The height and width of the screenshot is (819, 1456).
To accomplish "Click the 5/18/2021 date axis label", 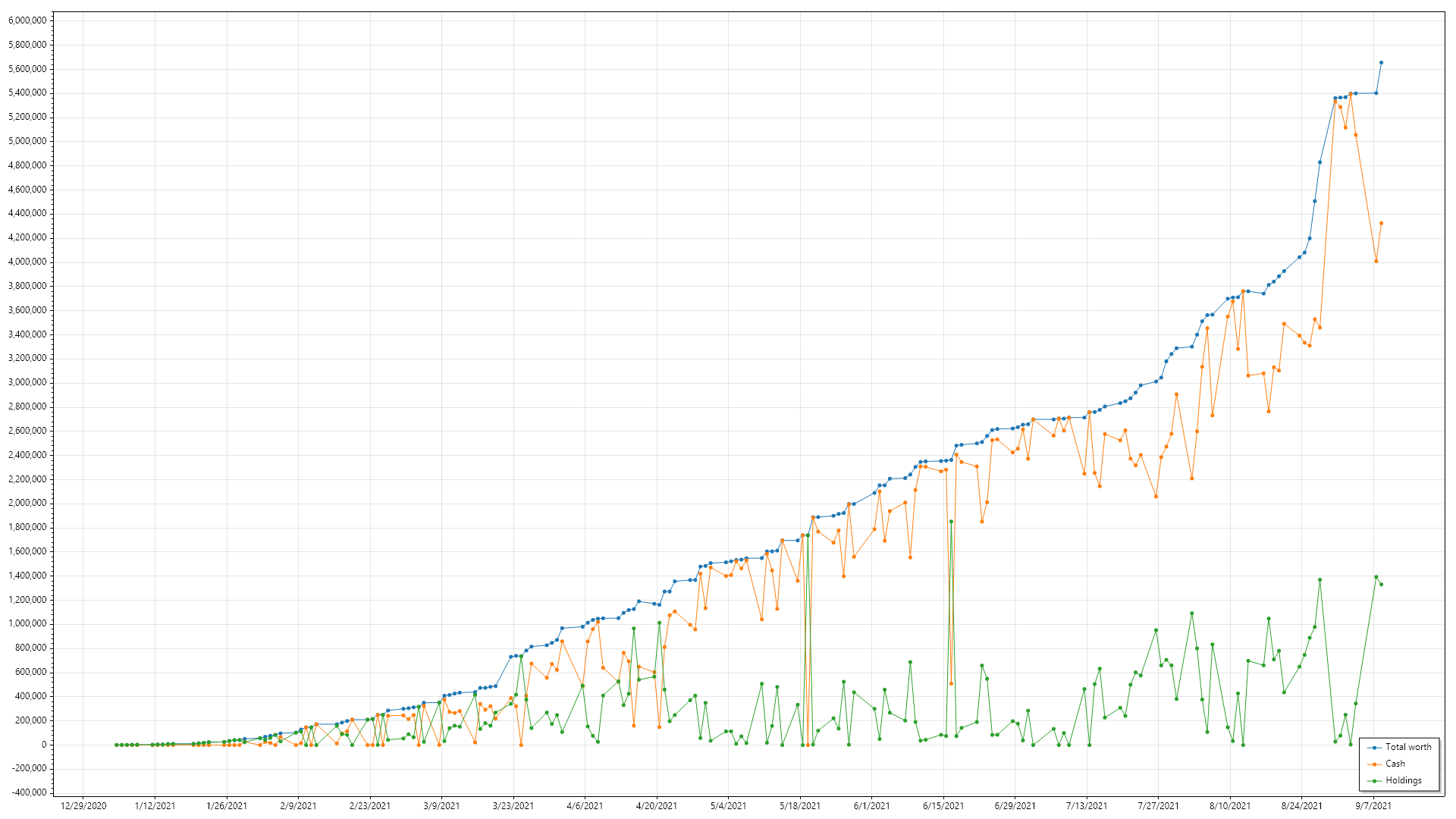I will (x=800, y=806).
